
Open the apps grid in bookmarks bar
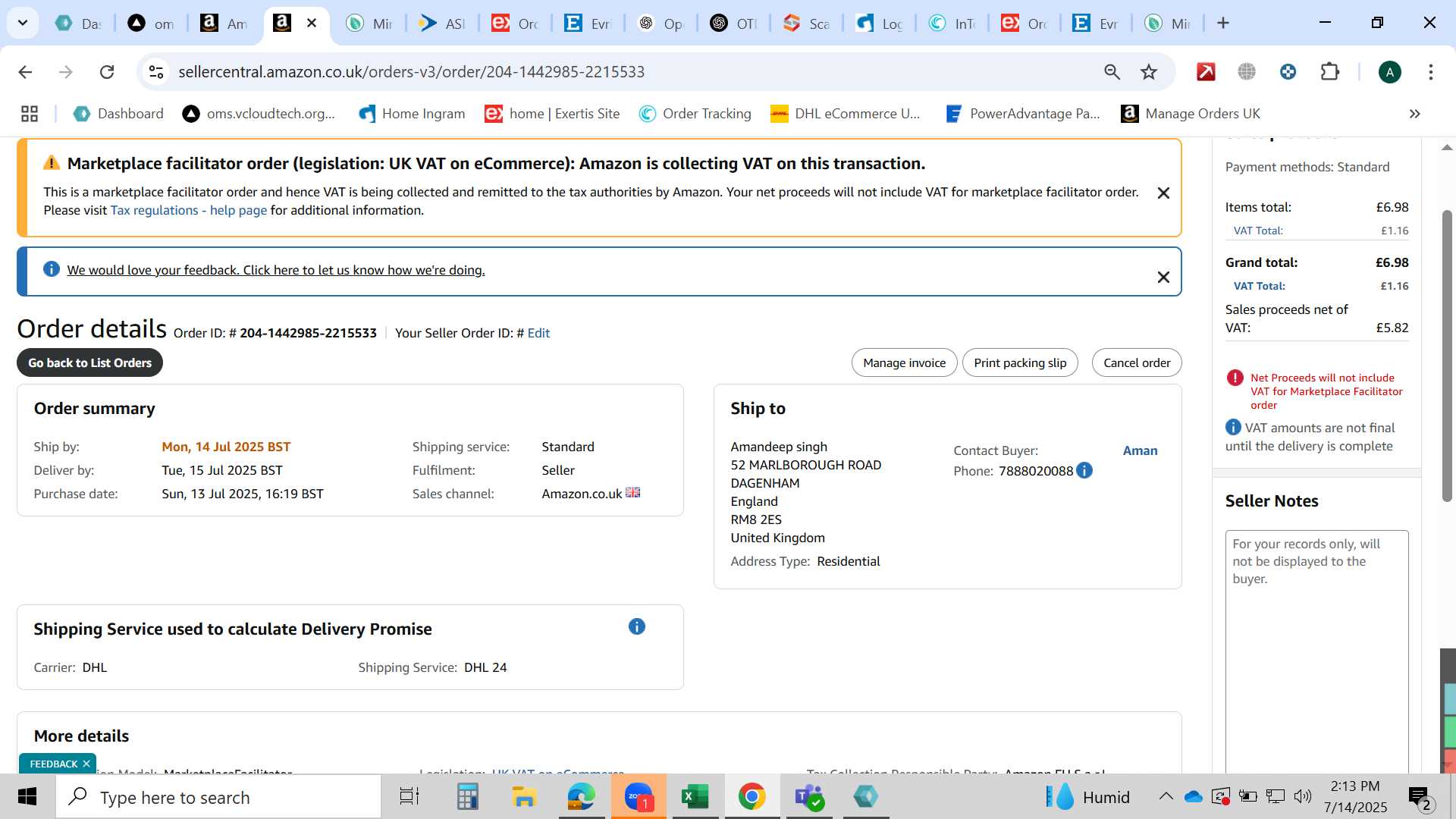(x=30, y=114)
